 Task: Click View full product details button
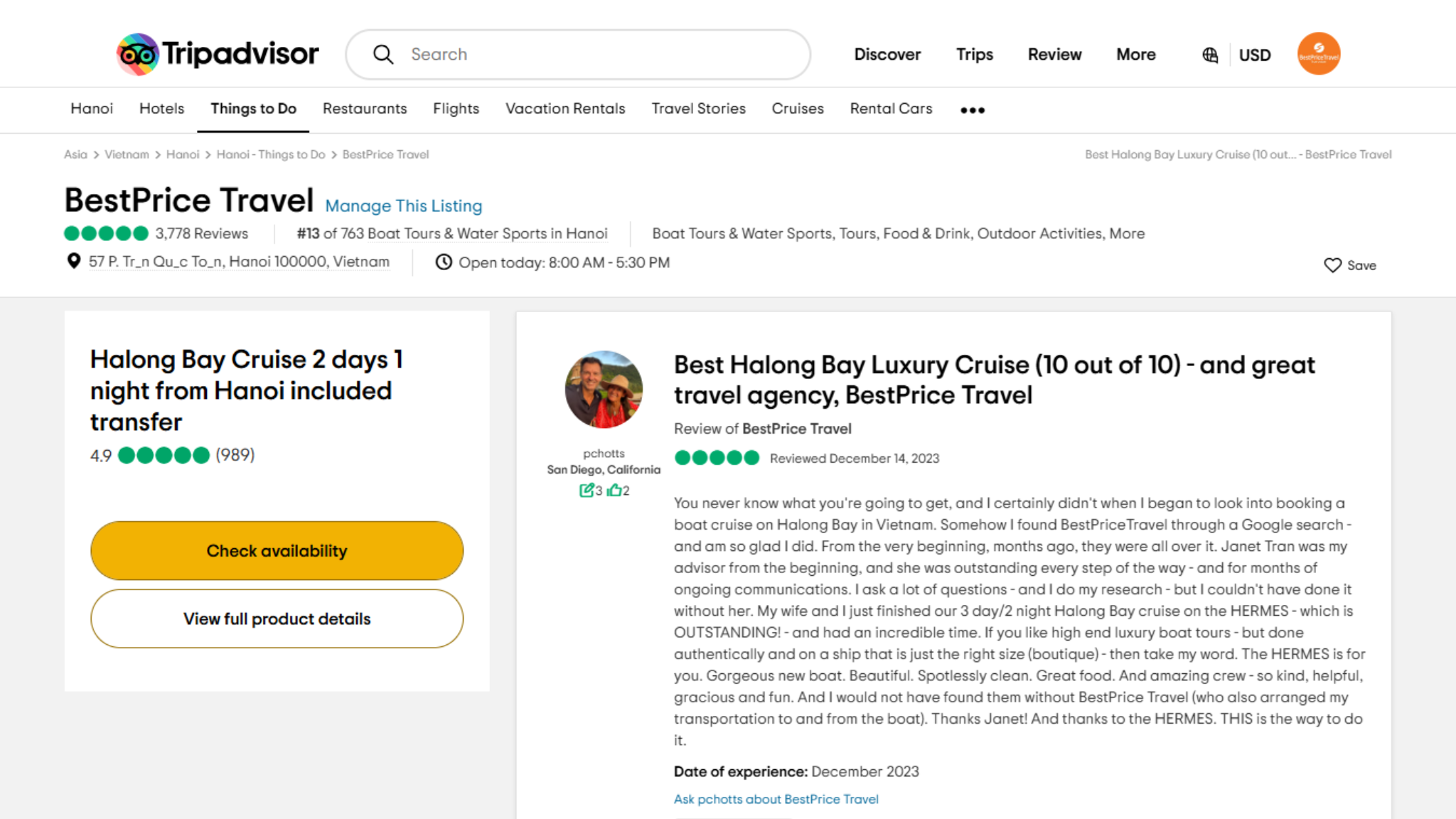point(277,619)
